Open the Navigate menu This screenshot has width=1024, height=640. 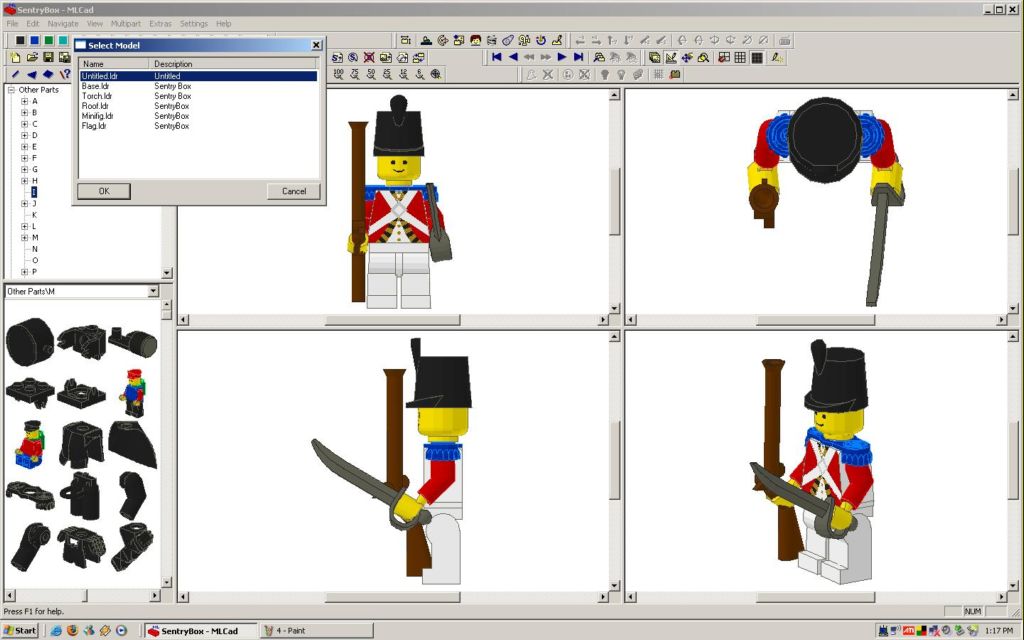pyautogui.click(x=63, y=24)
